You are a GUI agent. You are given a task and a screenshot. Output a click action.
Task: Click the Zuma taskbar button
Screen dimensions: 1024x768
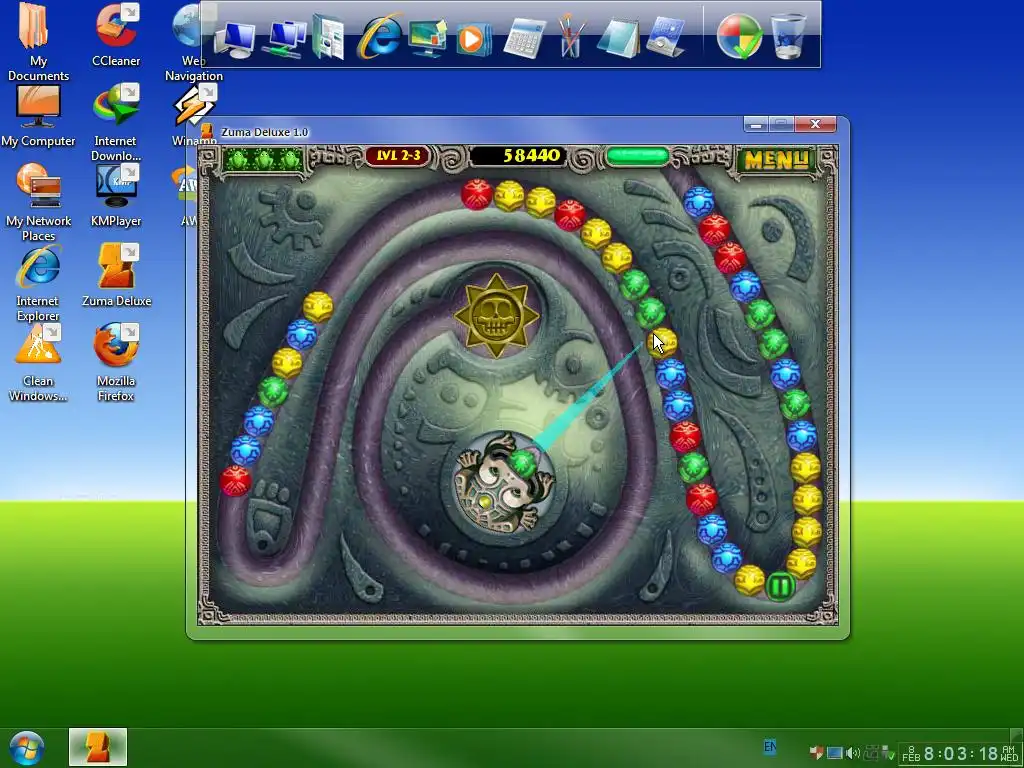coord(98,747)
